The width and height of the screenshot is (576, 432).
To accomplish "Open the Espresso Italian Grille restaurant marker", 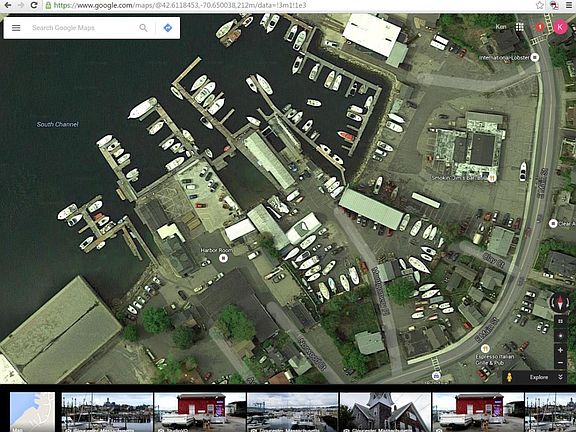I will (x=485, y=348).
